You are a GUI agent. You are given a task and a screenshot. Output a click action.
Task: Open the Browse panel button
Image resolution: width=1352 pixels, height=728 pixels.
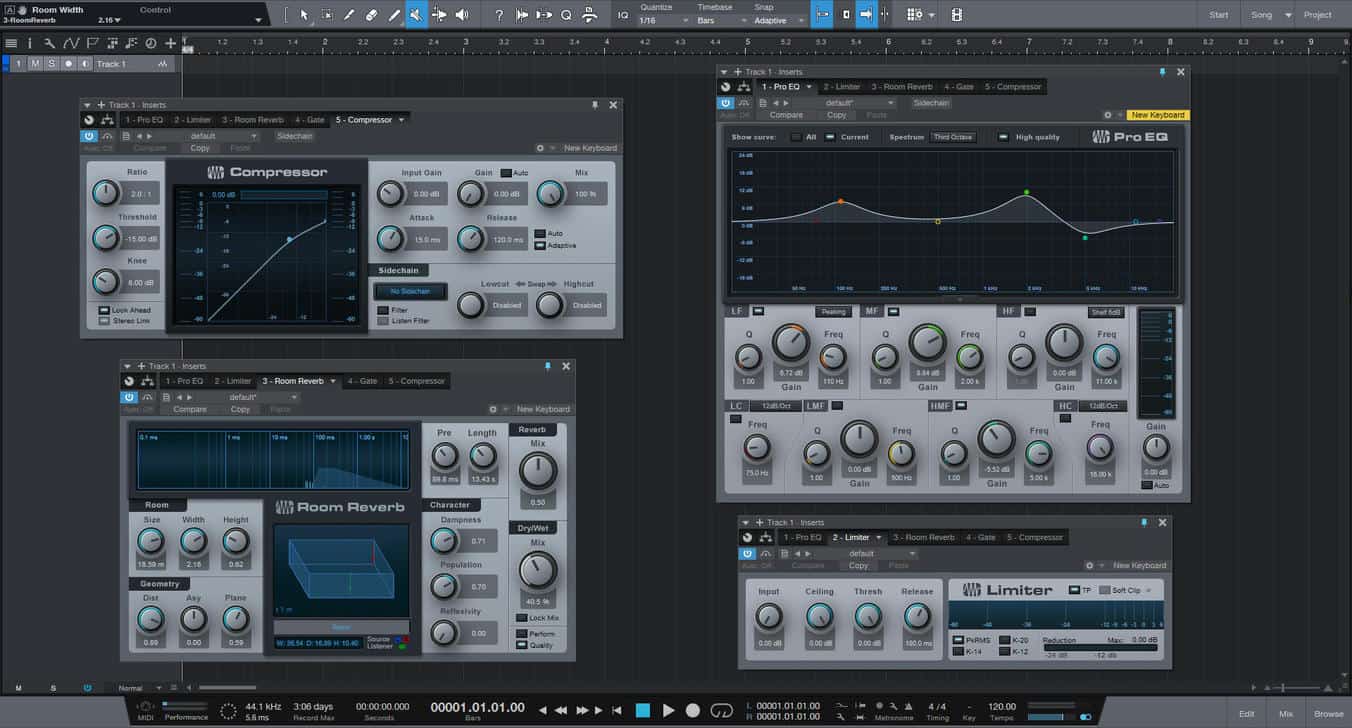tap(1329, 714)
